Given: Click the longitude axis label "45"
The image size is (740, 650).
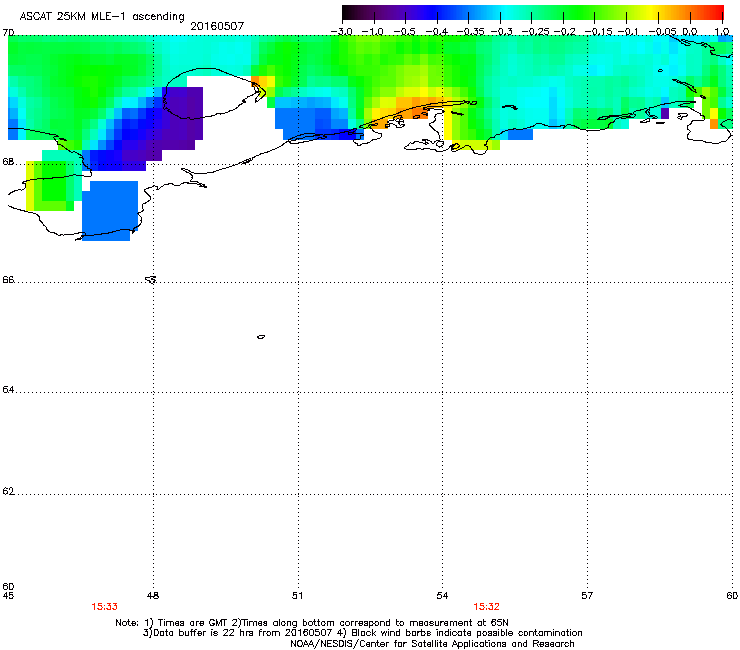Looking at the screenshot, I should [8, 596].
